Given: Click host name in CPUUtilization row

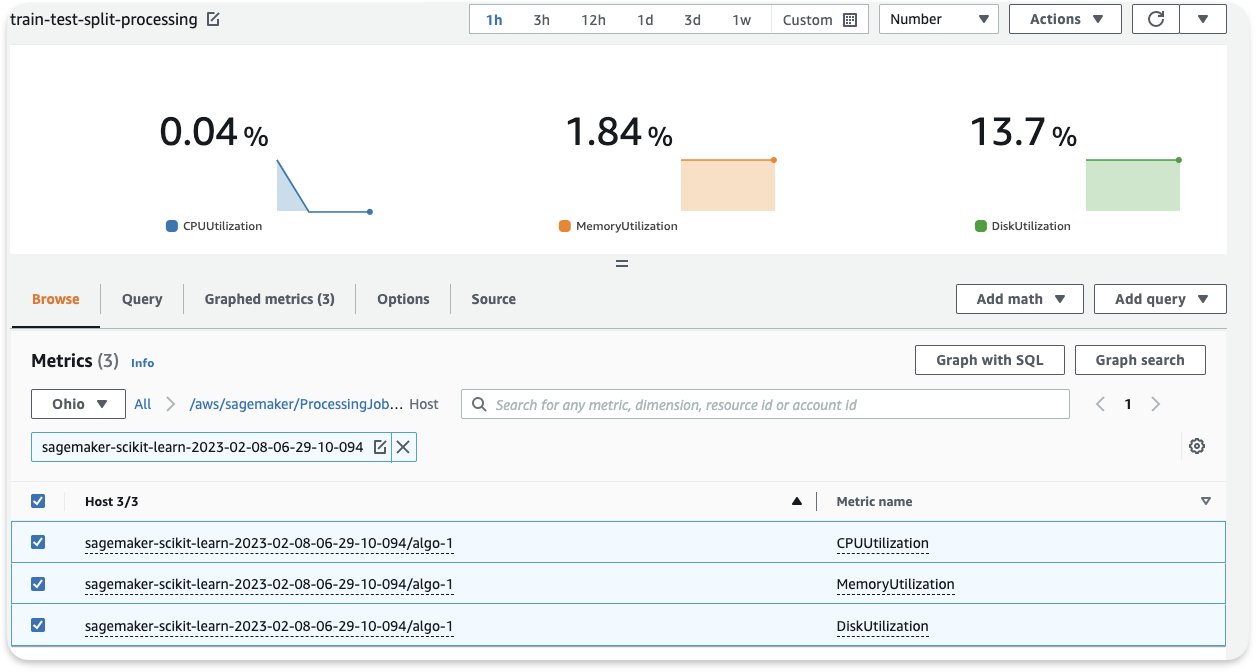Looking at the screenshot, I should click(269, 543).
